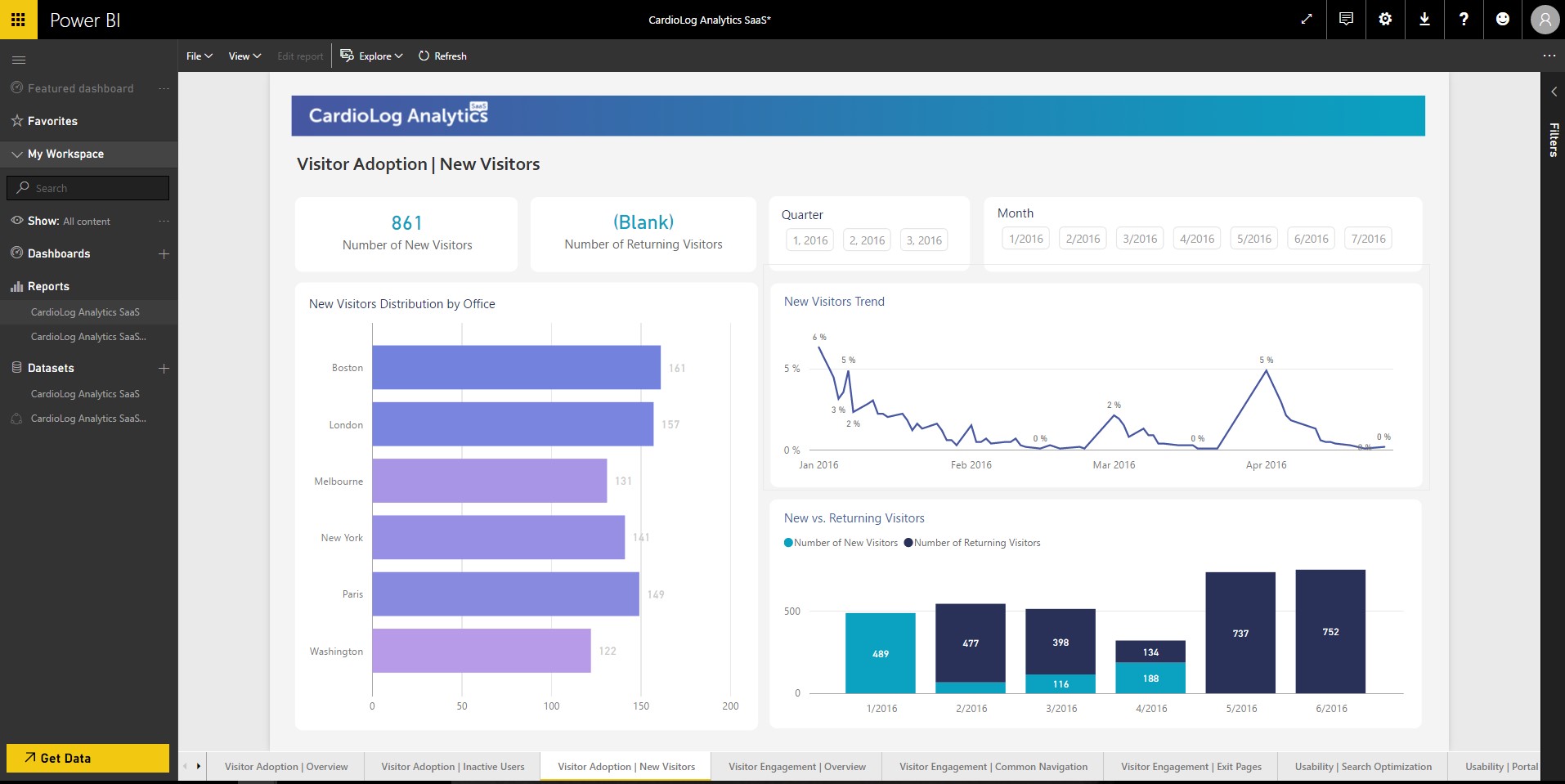The image size is (1565, 784).
Task: Open Dashboards section heading
Action: [59, 253]
